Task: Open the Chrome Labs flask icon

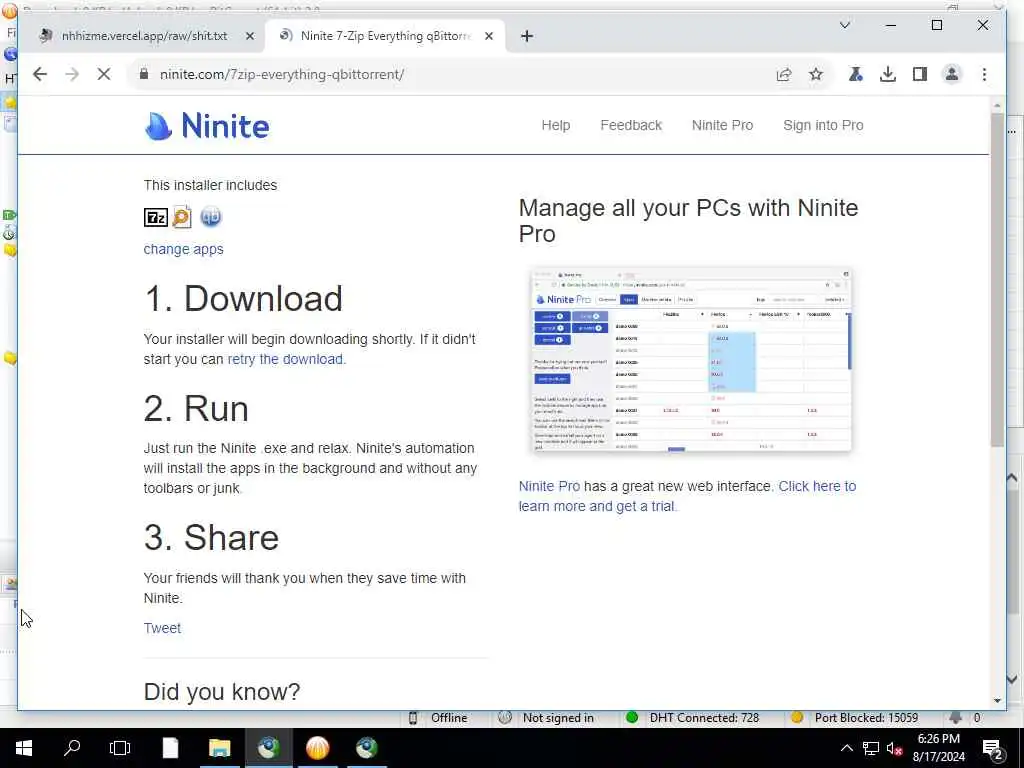Action: 856,74
